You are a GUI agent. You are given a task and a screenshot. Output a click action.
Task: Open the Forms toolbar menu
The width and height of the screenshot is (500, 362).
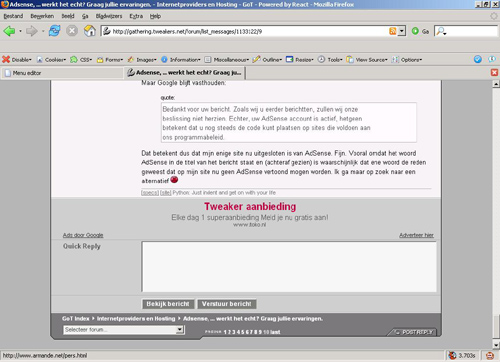tap(110, 60)
